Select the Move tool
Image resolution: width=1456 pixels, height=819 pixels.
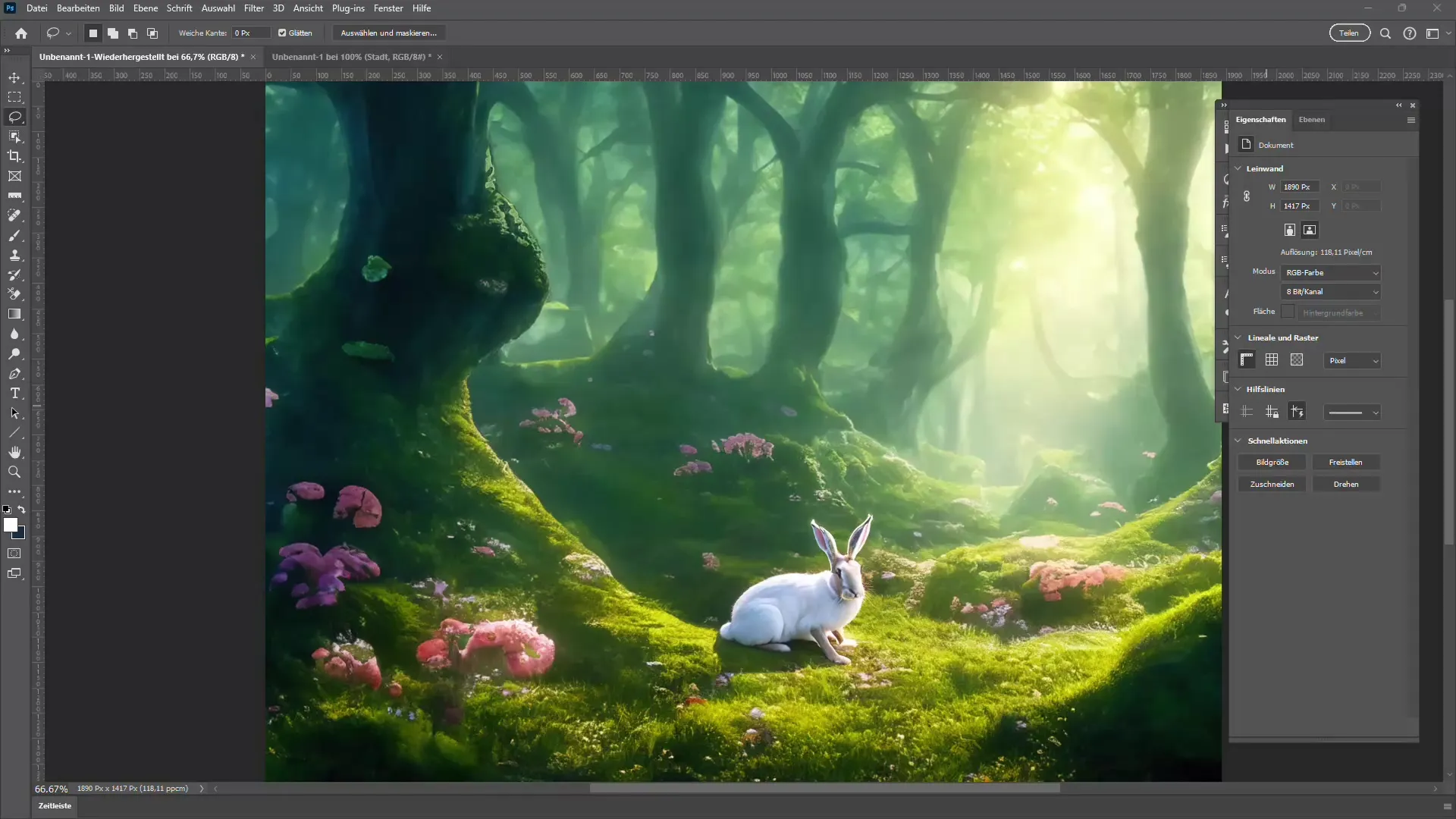[14, 77]
